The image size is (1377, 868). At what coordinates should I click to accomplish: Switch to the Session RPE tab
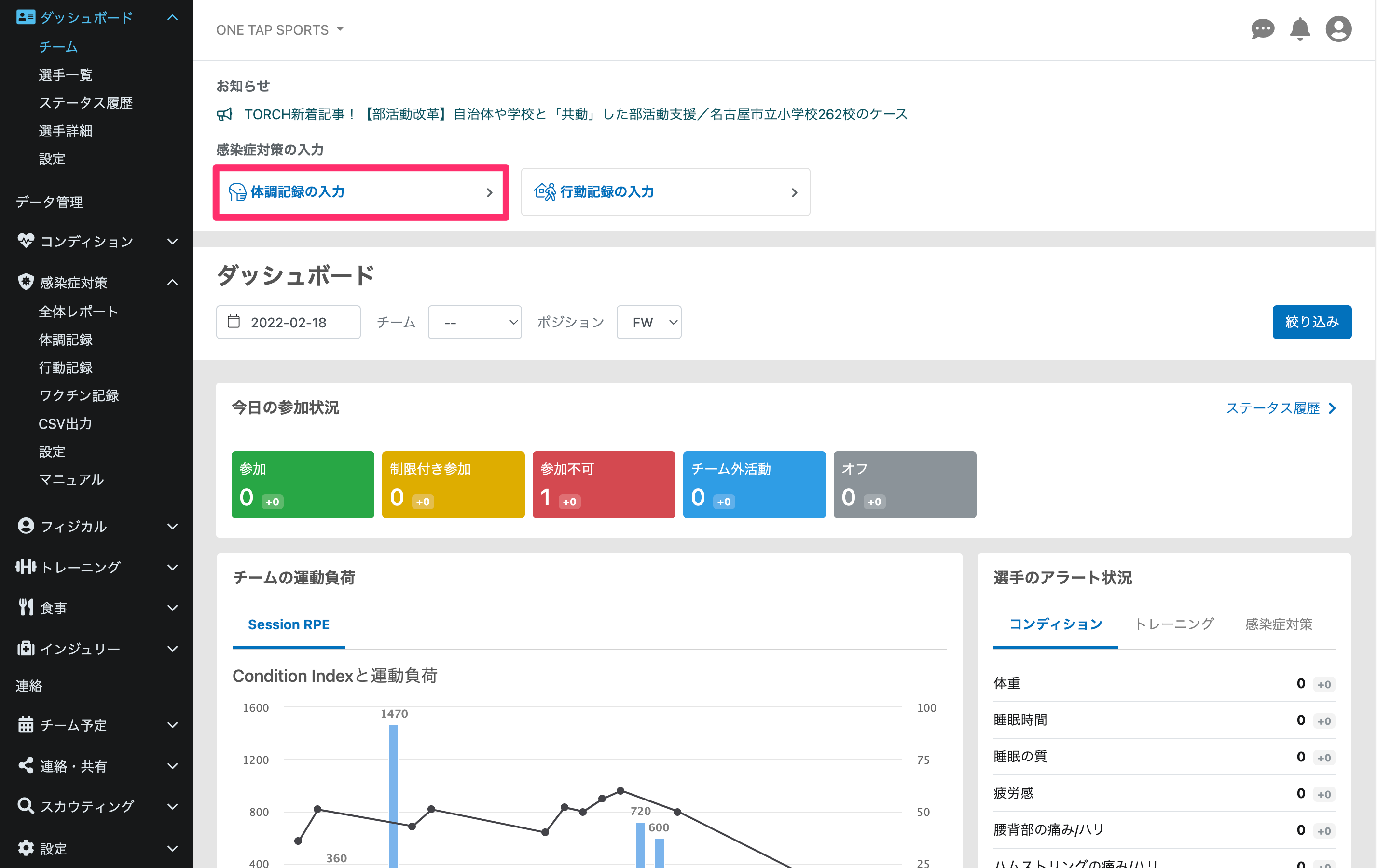pos(288,624)
